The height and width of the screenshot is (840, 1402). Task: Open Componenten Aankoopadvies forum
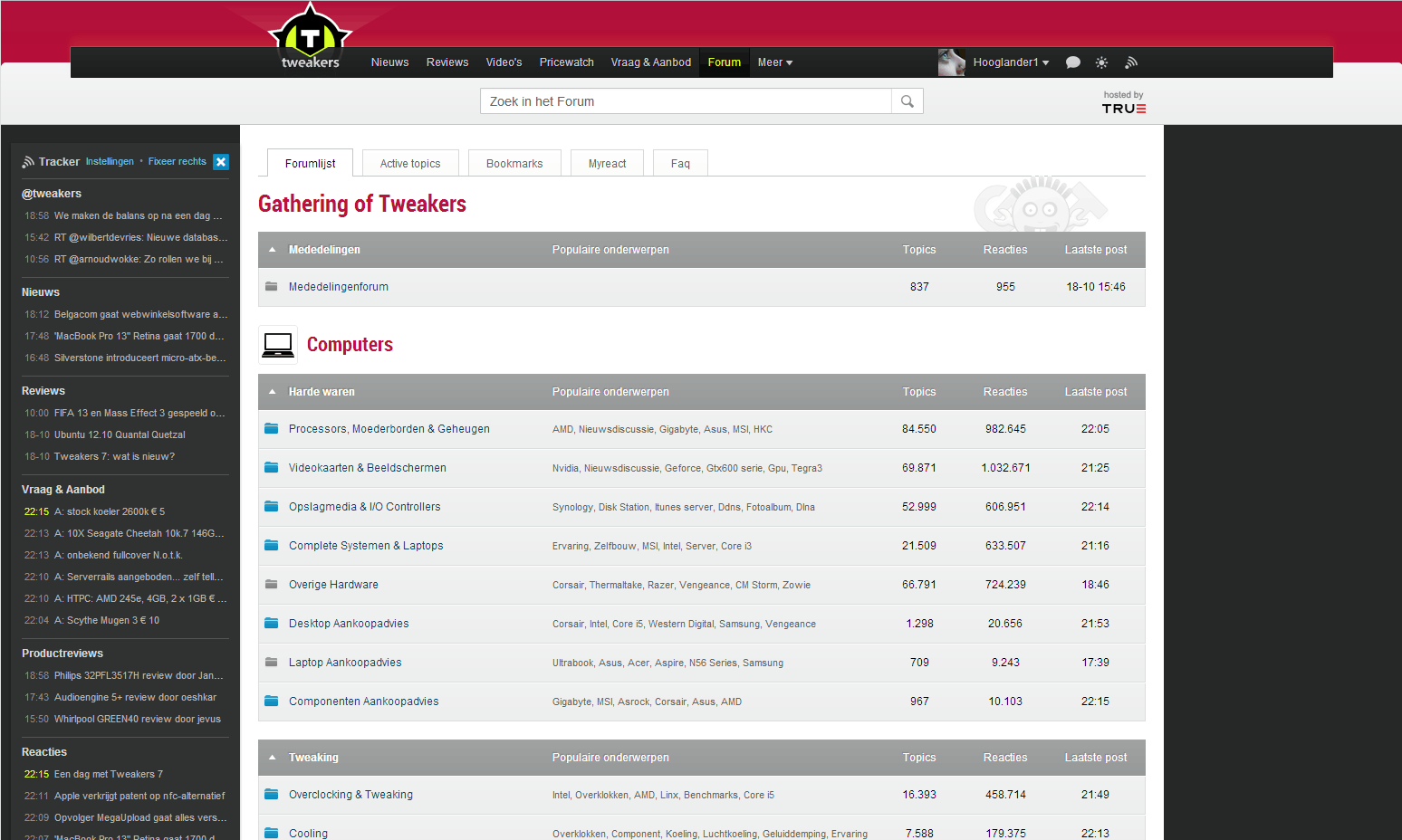(364, 702)
